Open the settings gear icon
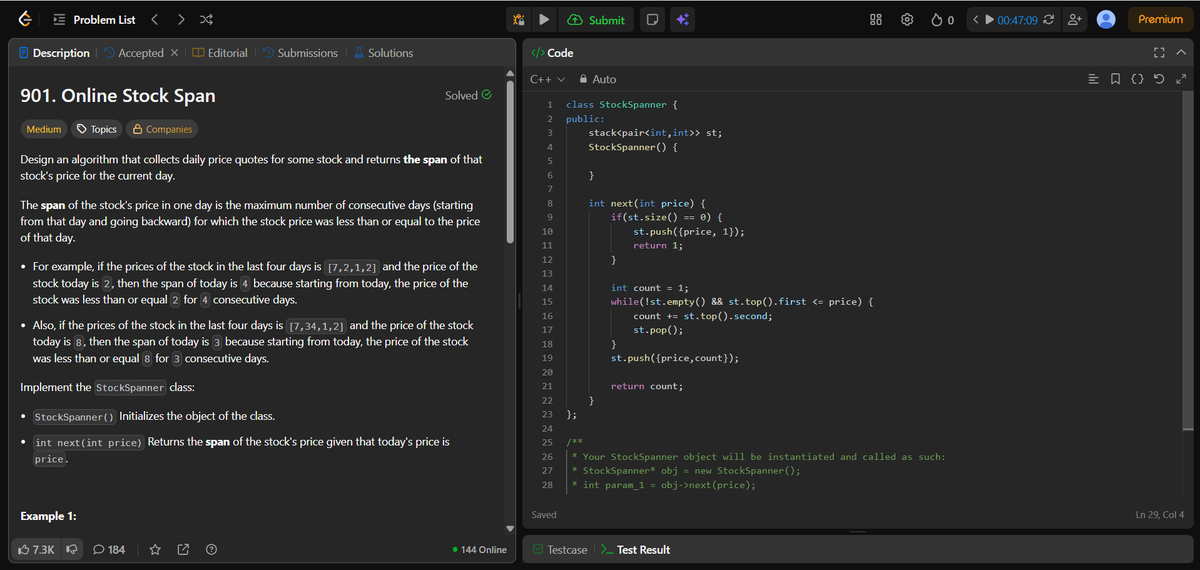Viewport: 1200px width, 570px height. pyautogui.click(x=908, y=20)
